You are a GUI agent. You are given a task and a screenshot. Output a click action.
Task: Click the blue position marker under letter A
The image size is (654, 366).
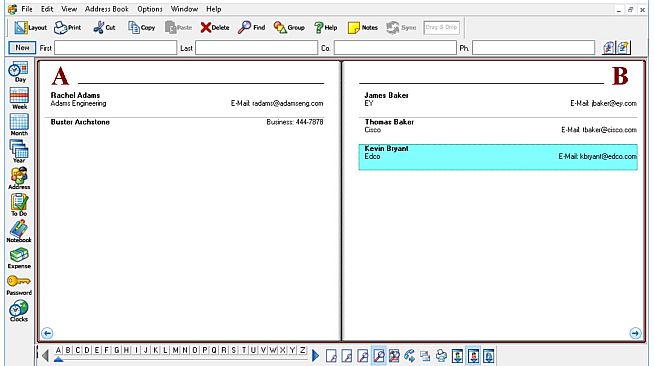[59, 359]
